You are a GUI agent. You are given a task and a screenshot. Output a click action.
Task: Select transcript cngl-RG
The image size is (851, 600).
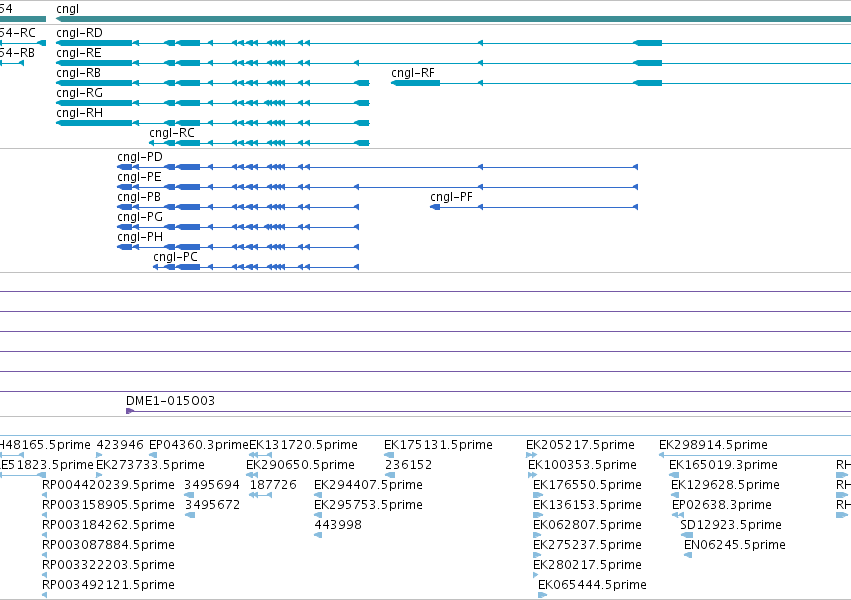point(213,103)
